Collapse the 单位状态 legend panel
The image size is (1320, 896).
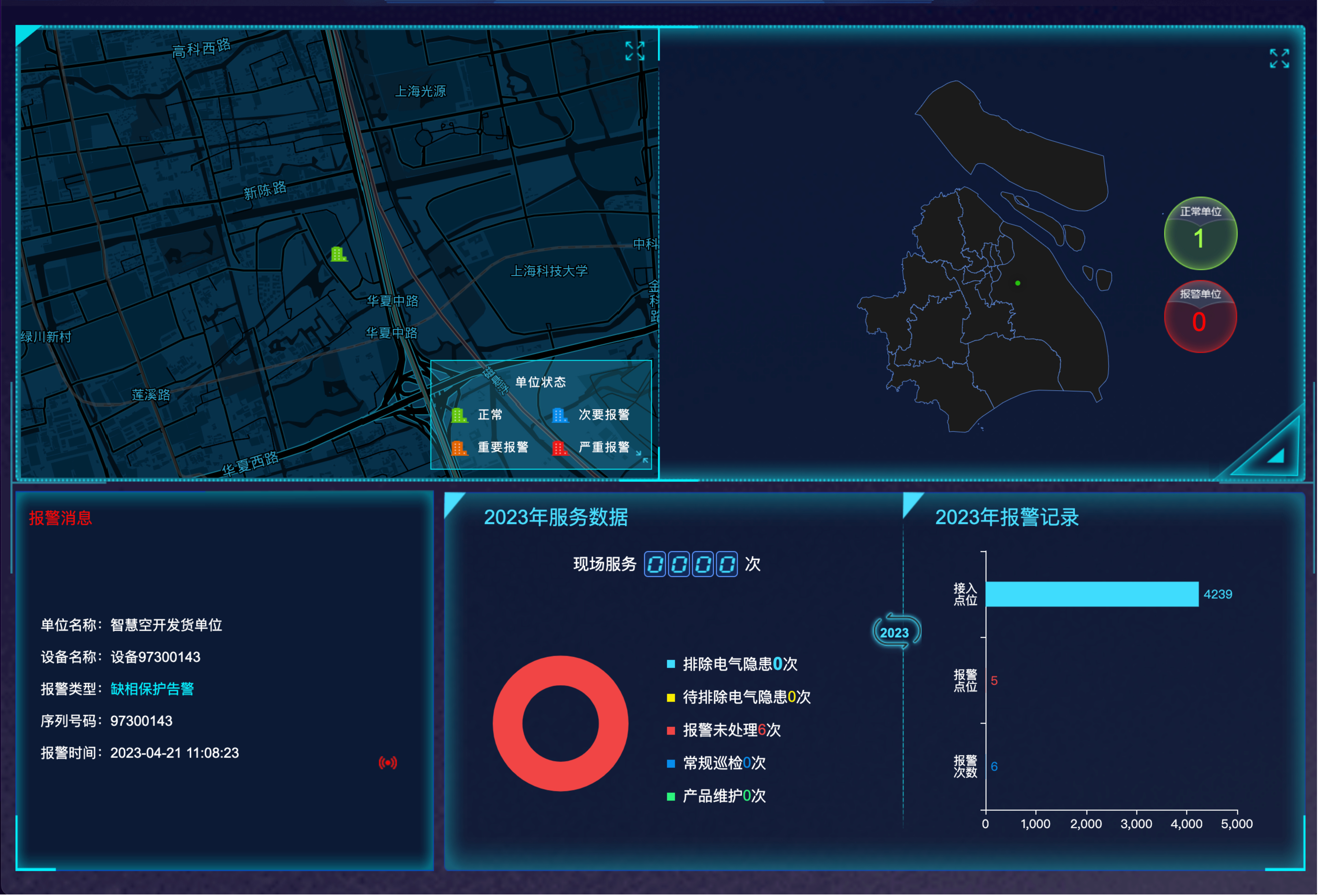[642, 457]
